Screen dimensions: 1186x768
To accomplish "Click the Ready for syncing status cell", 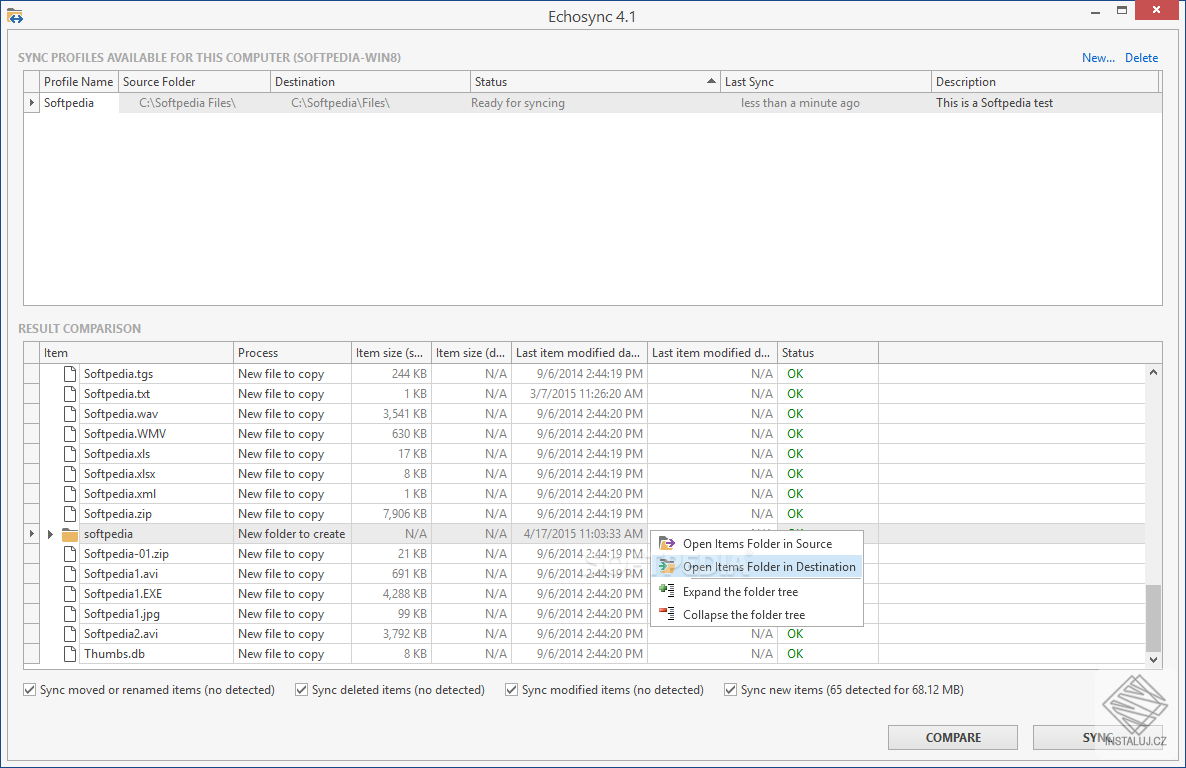I will click(x=595, y=103).
